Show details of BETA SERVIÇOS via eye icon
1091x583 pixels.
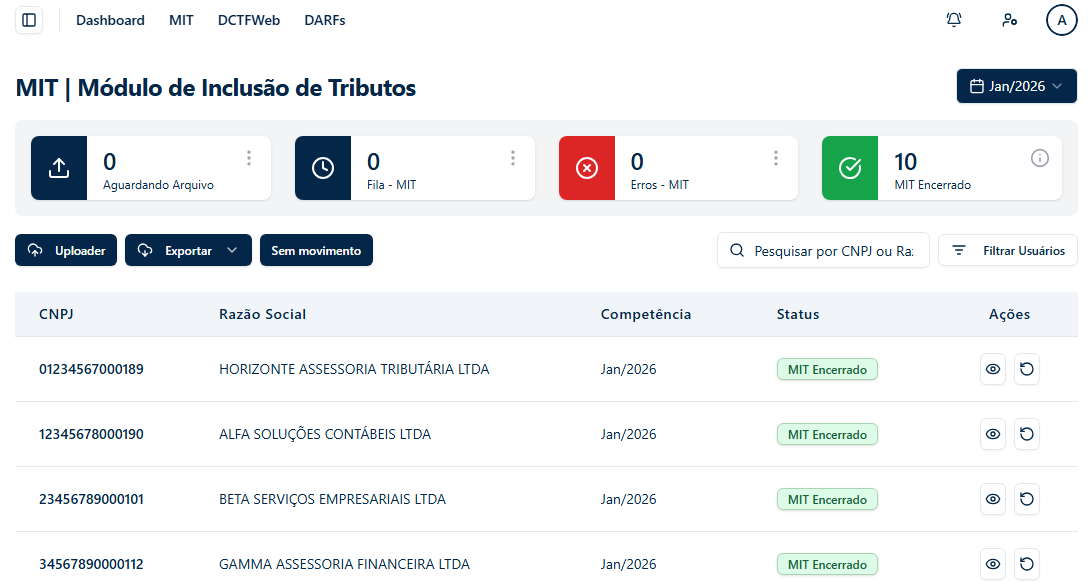tap(992, 499)
